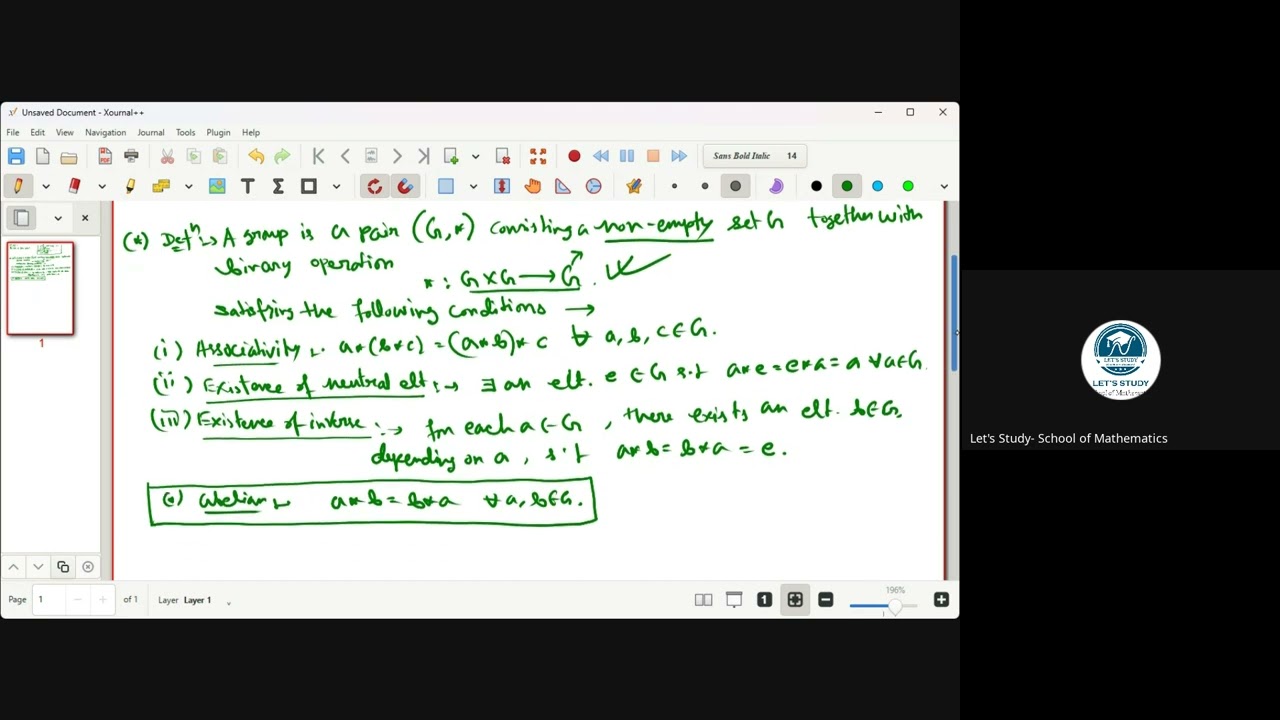Select the Text tool
The height and width of the screenshot is (720, 1280).
248,186
